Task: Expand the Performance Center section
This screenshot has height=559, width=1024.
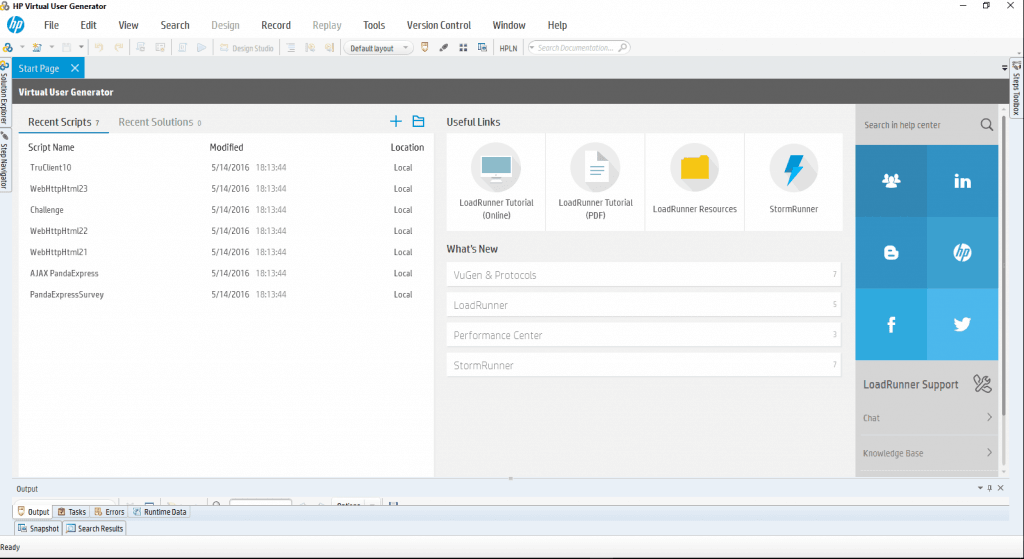Action: point(643,335)
